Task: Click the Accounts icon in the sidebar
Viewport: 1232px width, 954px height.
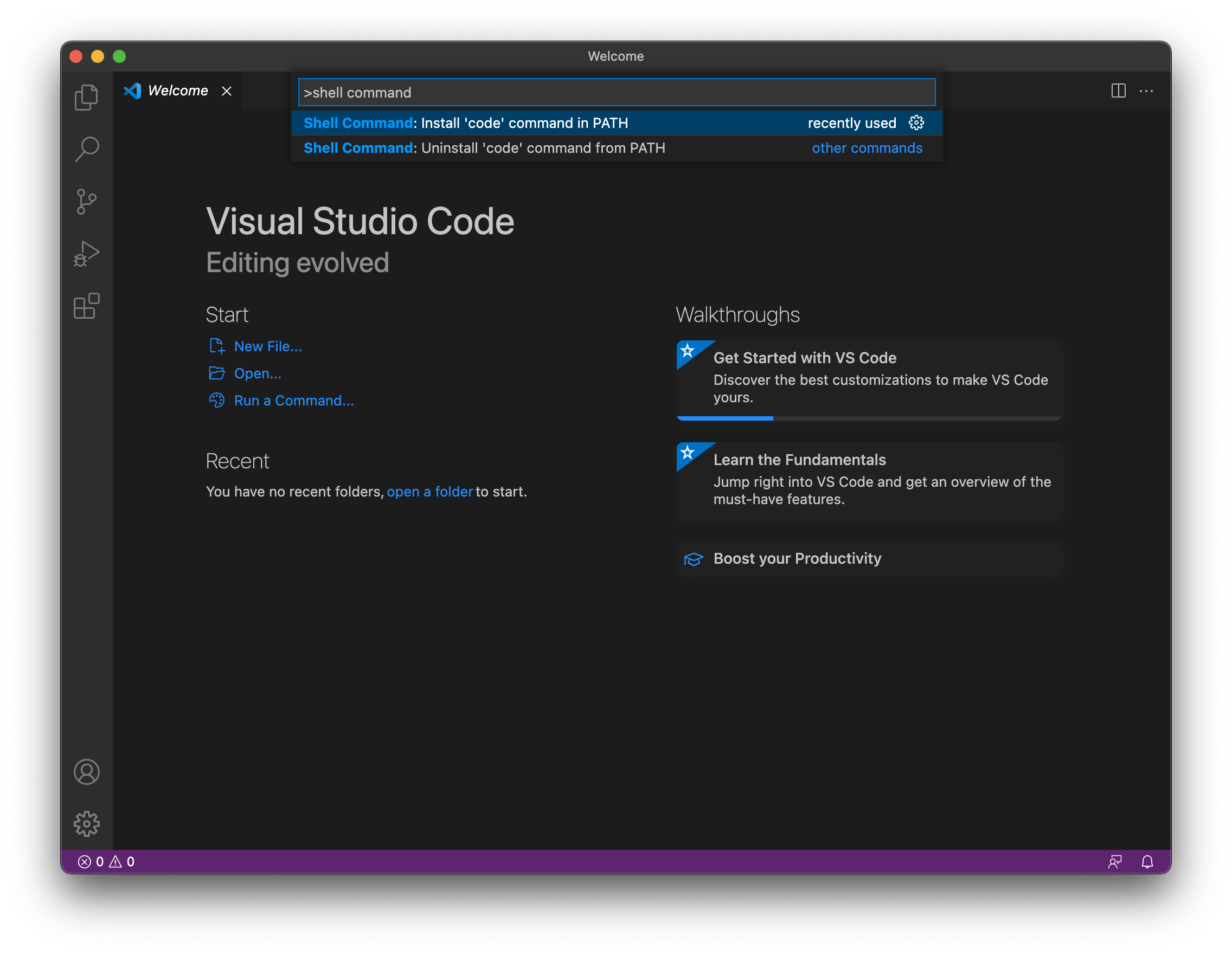Action: coord(87,772)
